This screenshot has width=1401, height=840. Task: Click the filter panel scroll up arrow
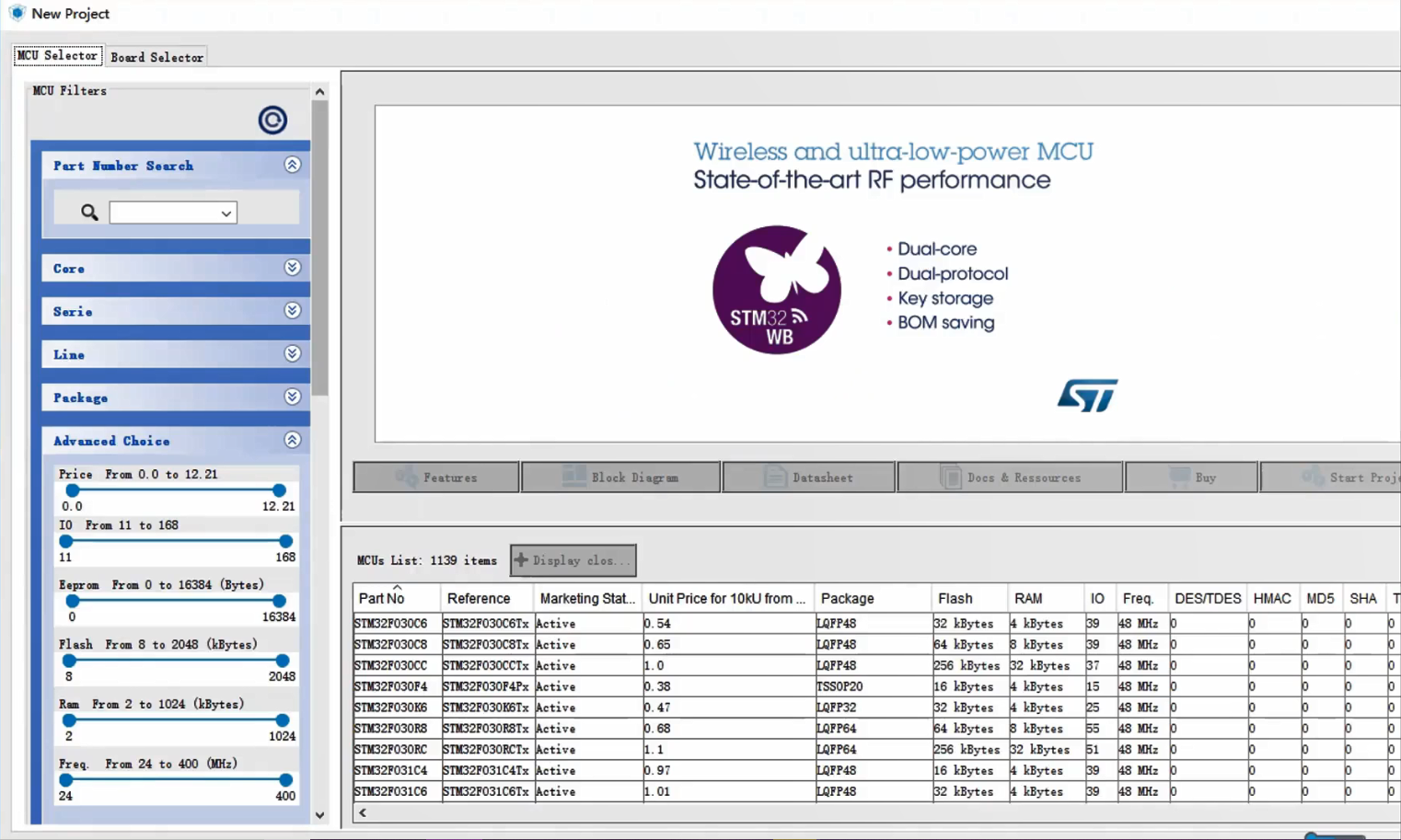(x=319, y=91)
